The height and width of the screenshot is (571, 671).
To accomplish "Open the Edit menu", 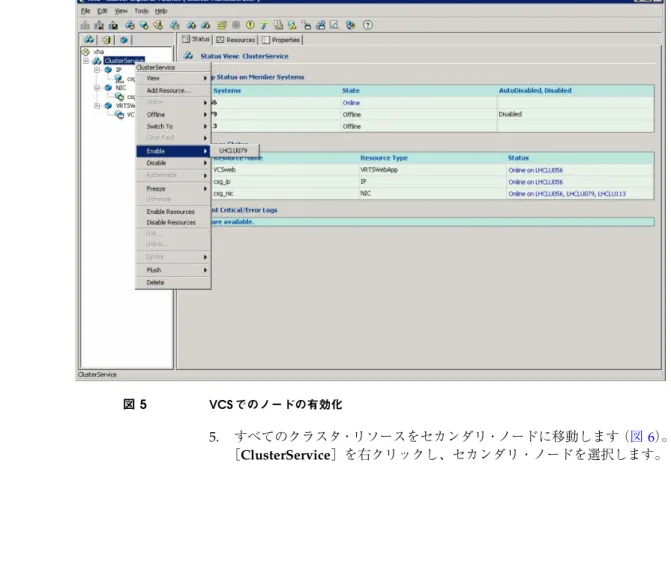I will click(x=102, y=11).
